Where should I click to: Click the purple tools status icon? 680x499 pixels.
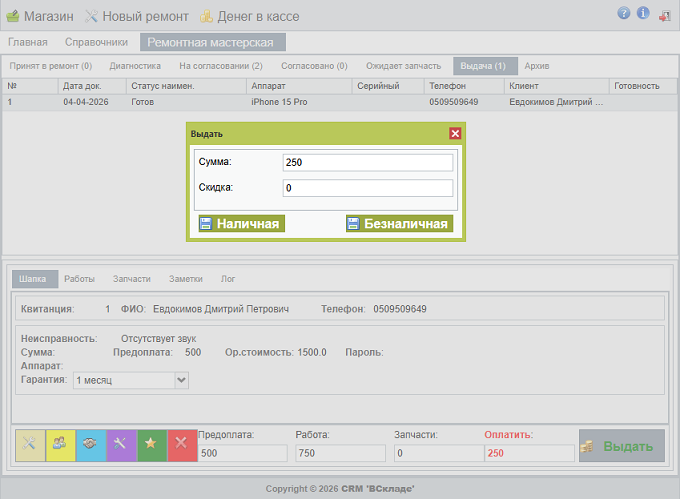pyautogui.click(x=121, y=445)
